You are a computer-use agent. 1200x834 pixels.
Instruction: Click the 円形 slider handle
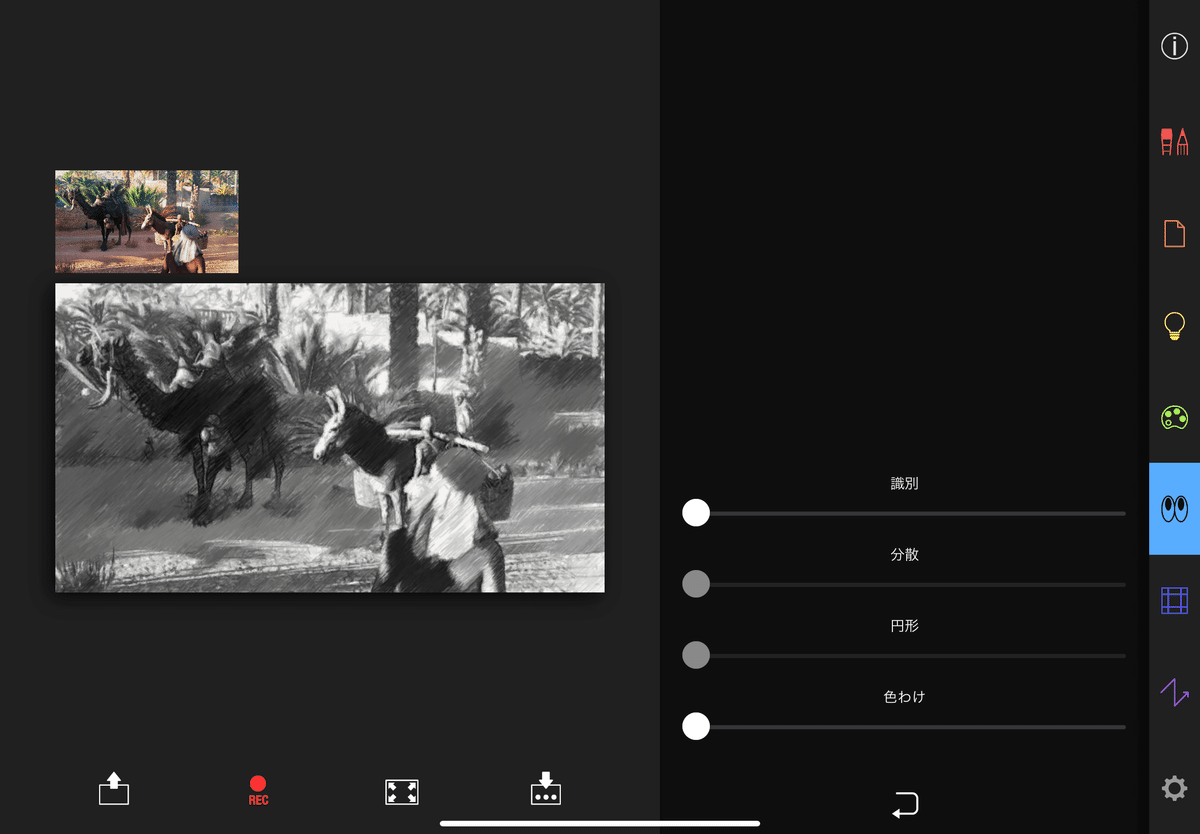[696, 655]
